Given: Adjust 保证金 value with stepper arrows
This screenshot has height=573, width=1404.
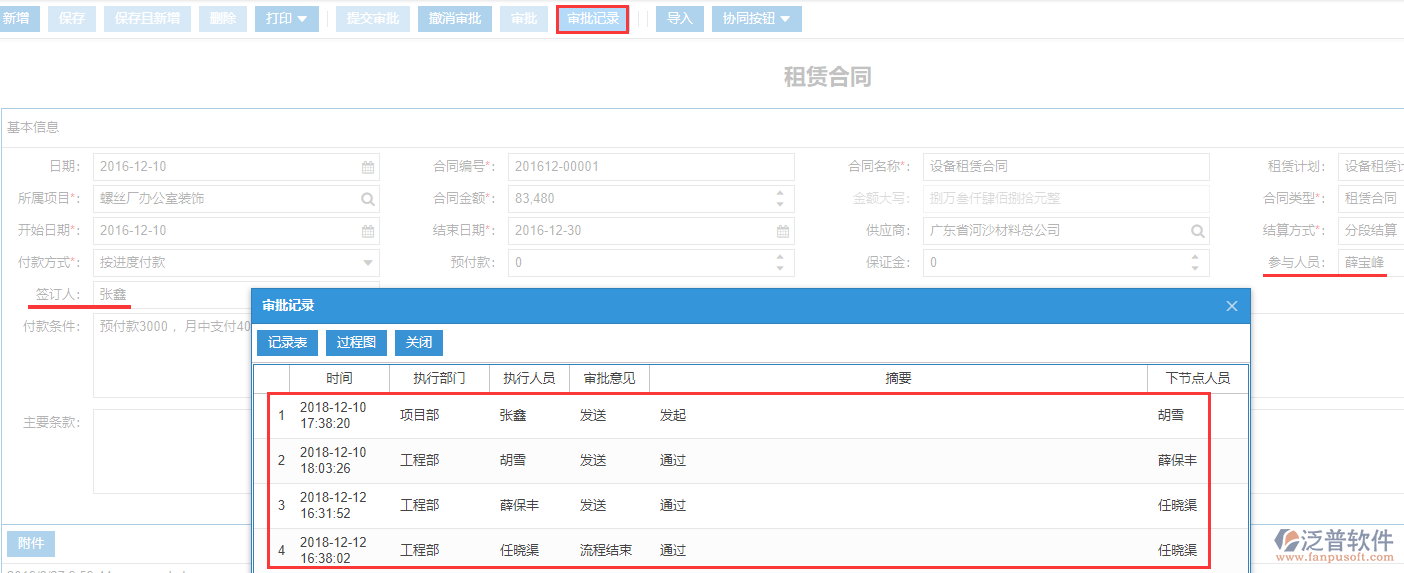Looking at the screenshot, I should 1195,263.
